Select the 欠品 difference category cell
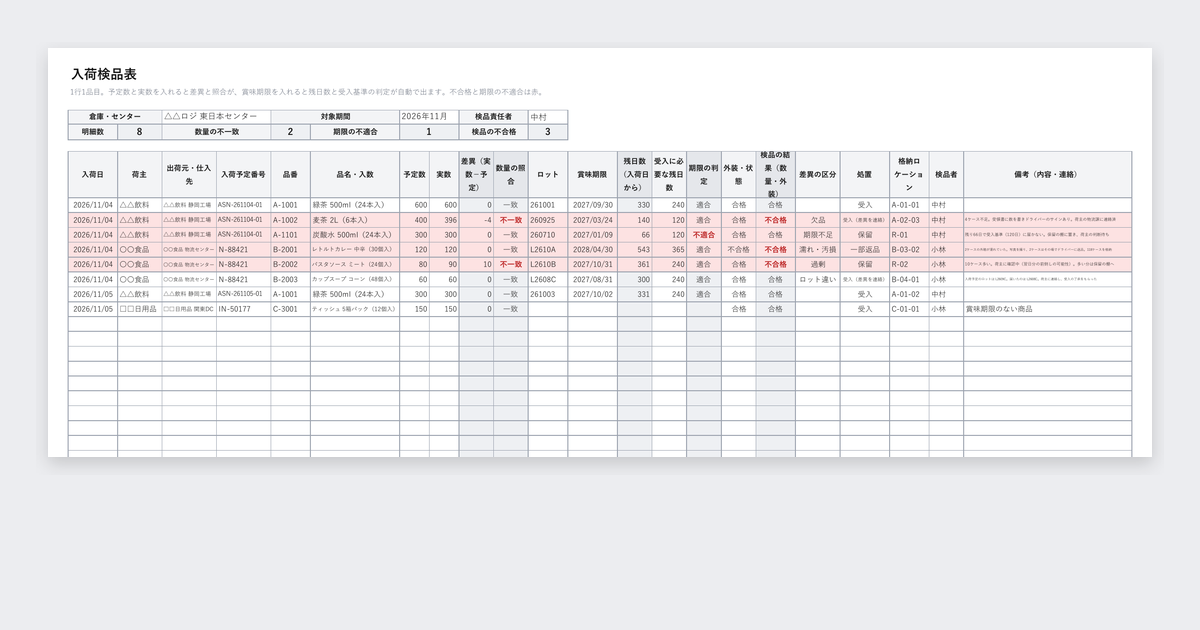The image size is (1200, 630). (x=818, y=220)
